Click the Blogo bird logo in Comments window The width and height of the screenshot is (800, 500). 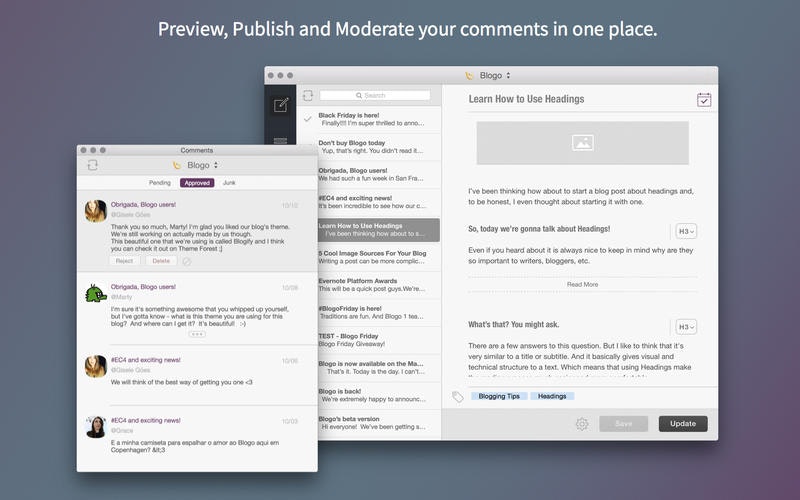click(x=177, y=165)
